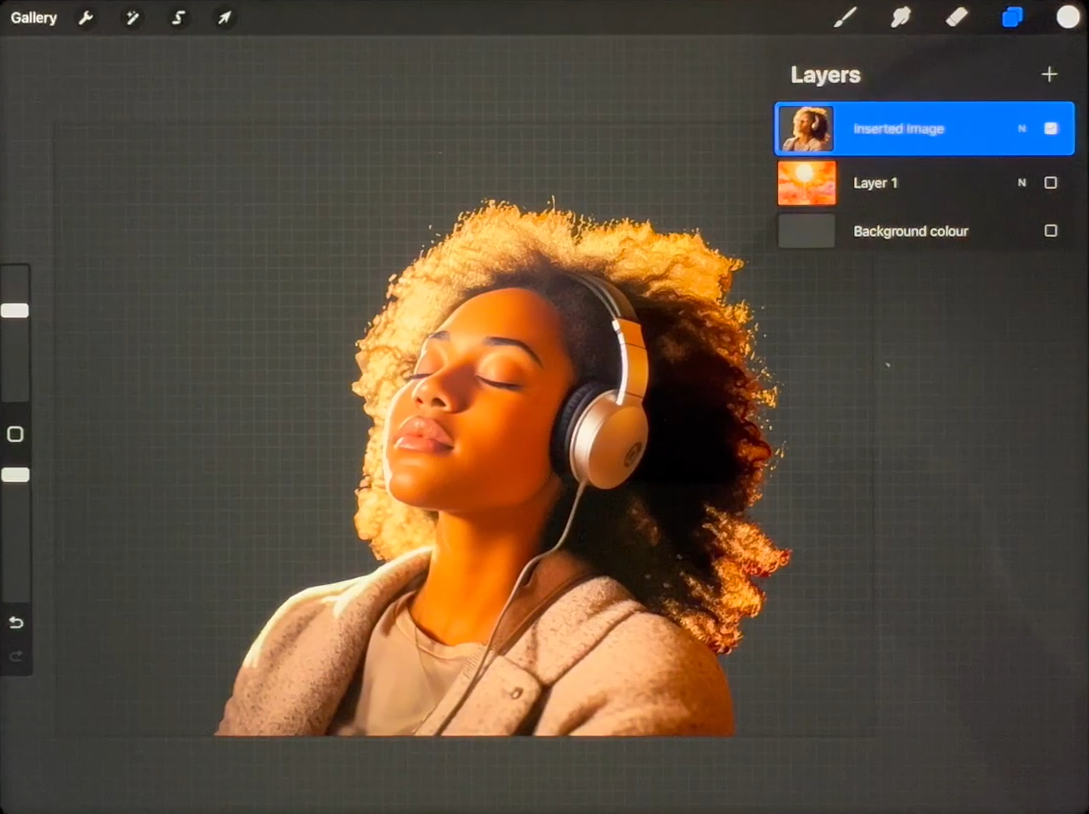Select the Smudge tool
The width and height of the screenshot is (1089, 814).
(x=900, y=17)
